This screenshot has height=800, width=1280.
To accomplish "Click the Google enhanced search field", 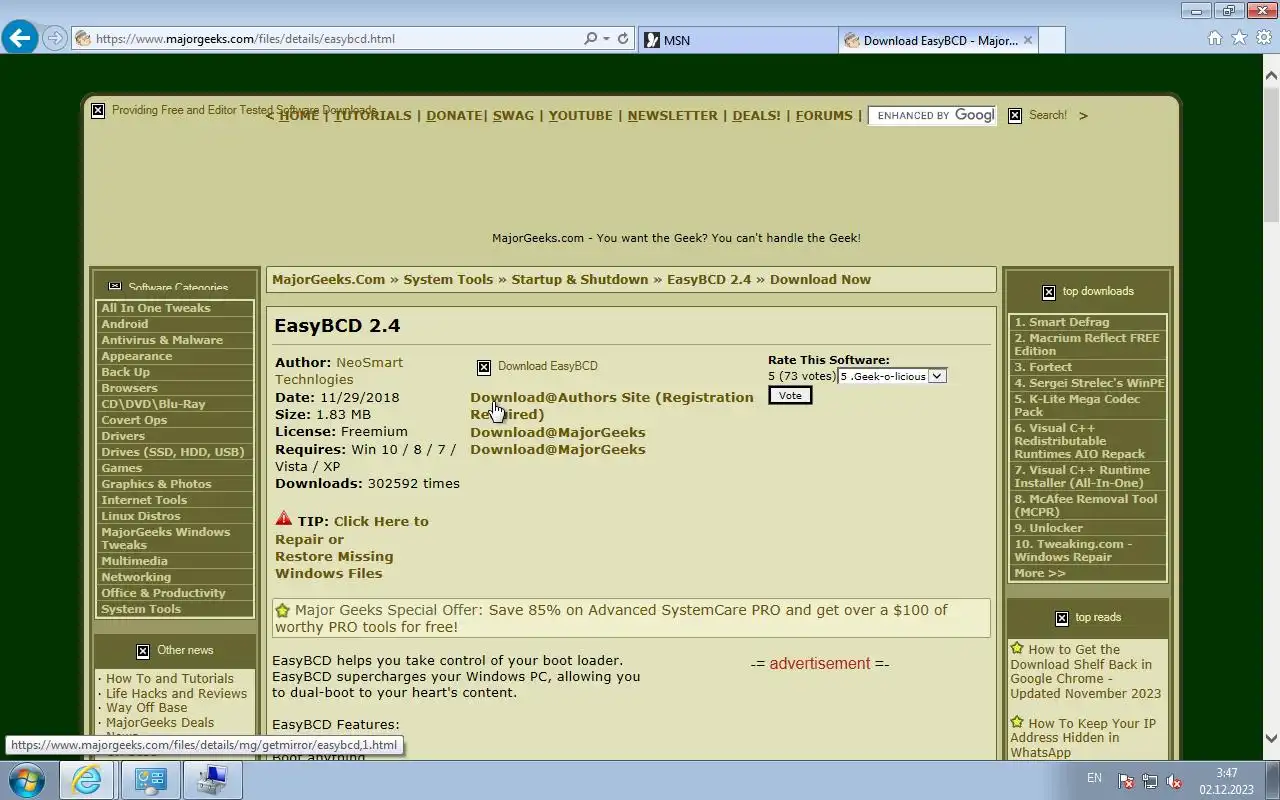I will click(x=933, y=115).
